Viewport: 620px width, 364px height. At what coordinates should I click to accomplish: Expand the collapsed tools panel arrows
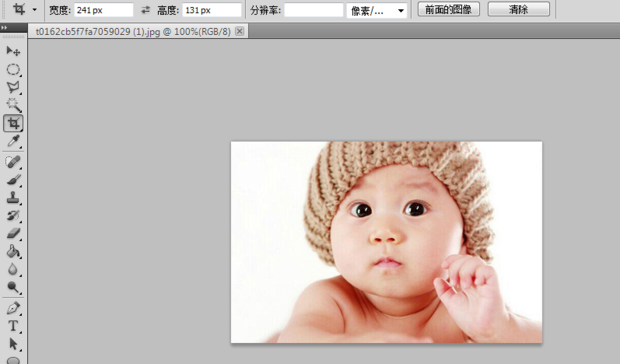(4, 28)
